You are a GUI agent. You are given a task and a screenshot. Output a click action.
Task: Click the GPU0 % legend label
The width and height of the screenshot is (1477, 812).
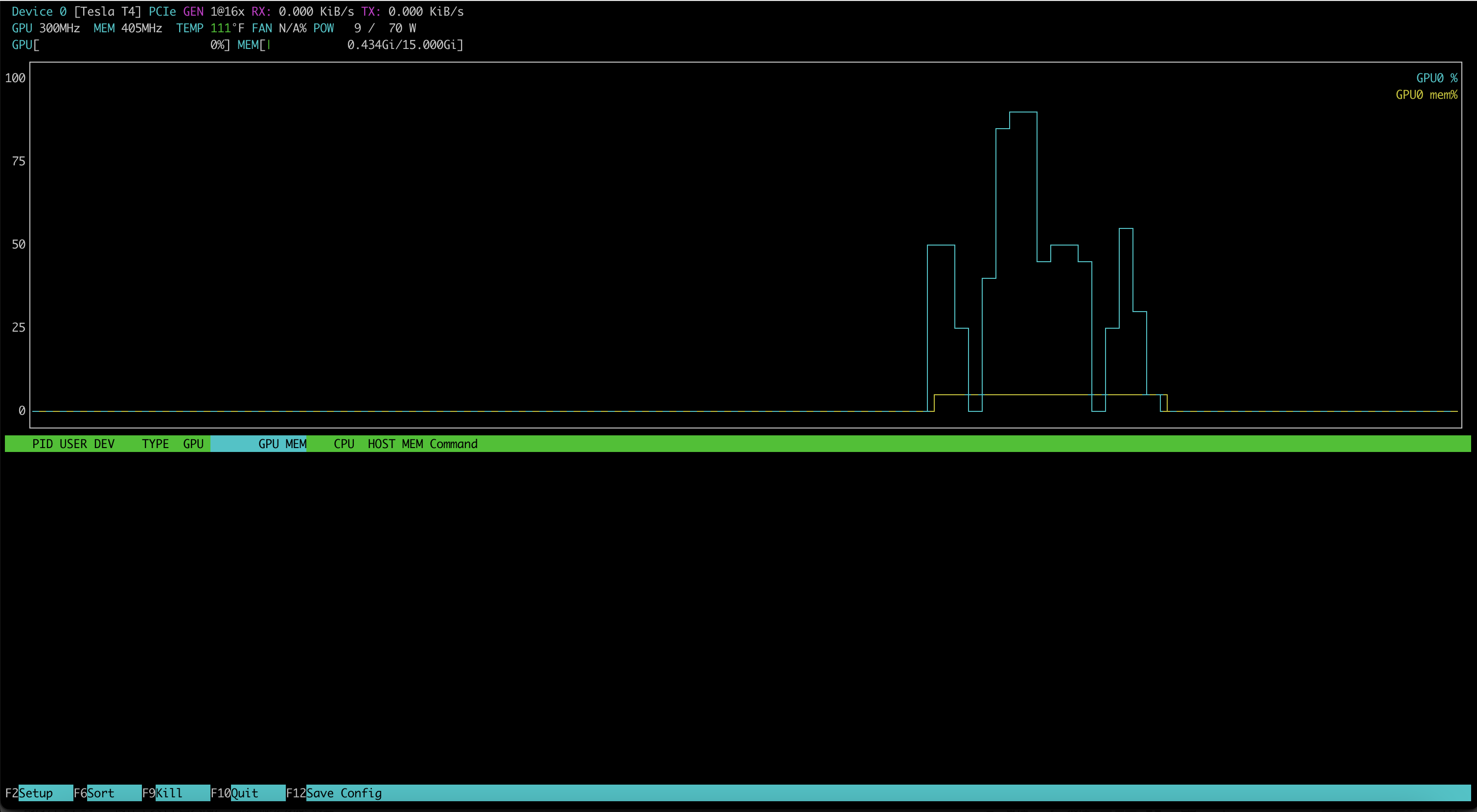[1437, 77]
